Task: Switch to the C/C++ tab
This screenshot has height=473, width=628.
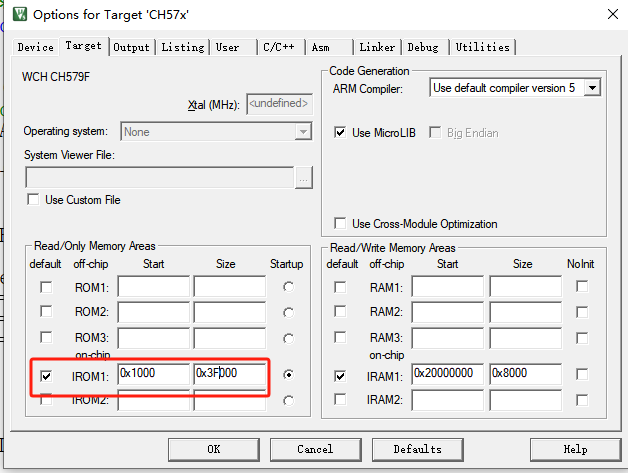Action: click(x=281, y=47)
